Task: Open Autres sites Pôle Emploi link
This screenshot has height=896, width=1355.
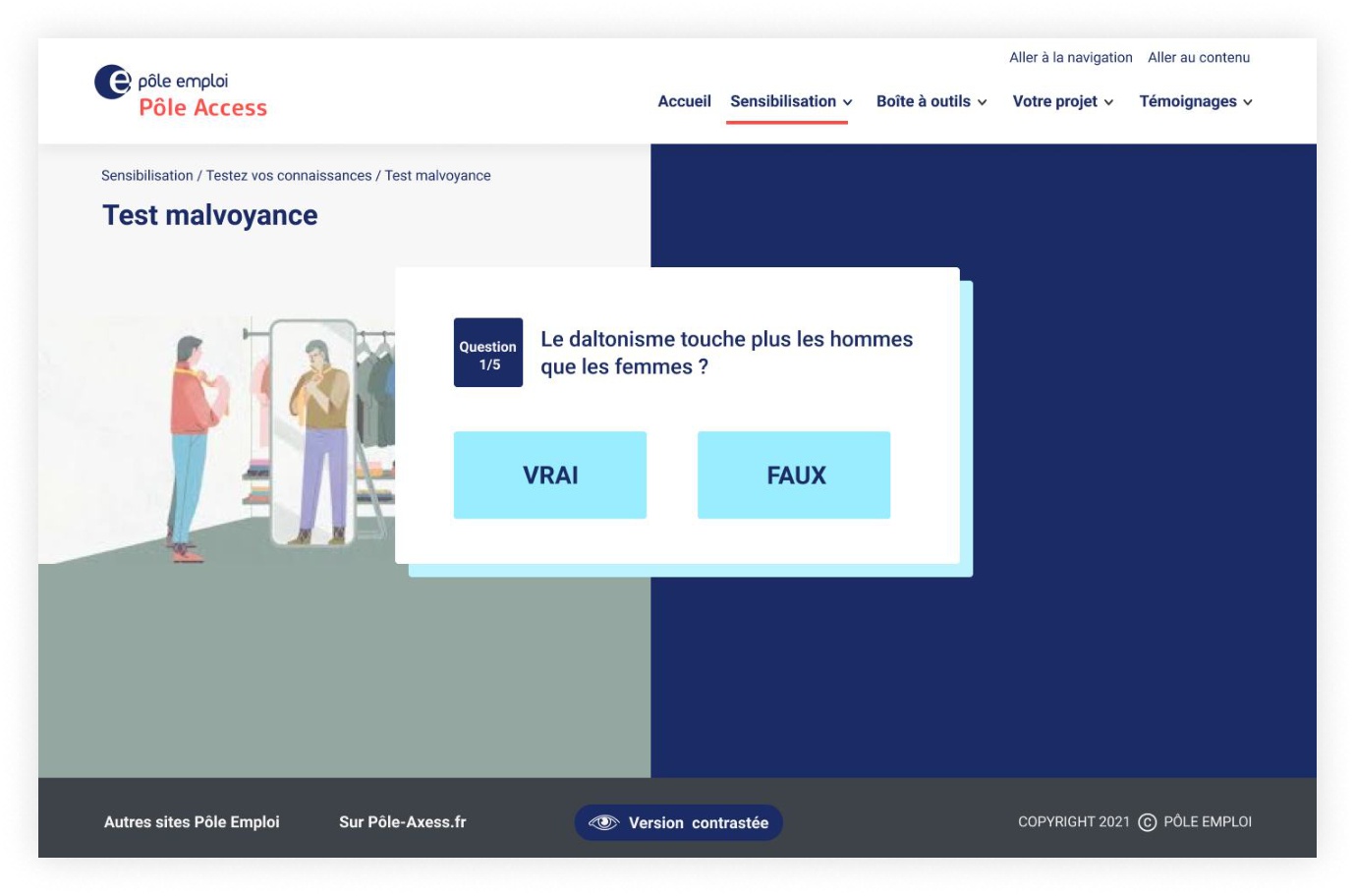Action: click(192, 821)
